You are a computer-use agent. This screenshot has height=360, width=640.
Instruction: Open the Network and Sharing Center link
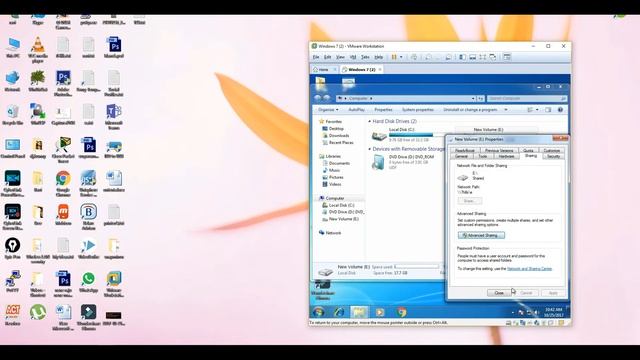pyautogui.click(x=529, y=269)
